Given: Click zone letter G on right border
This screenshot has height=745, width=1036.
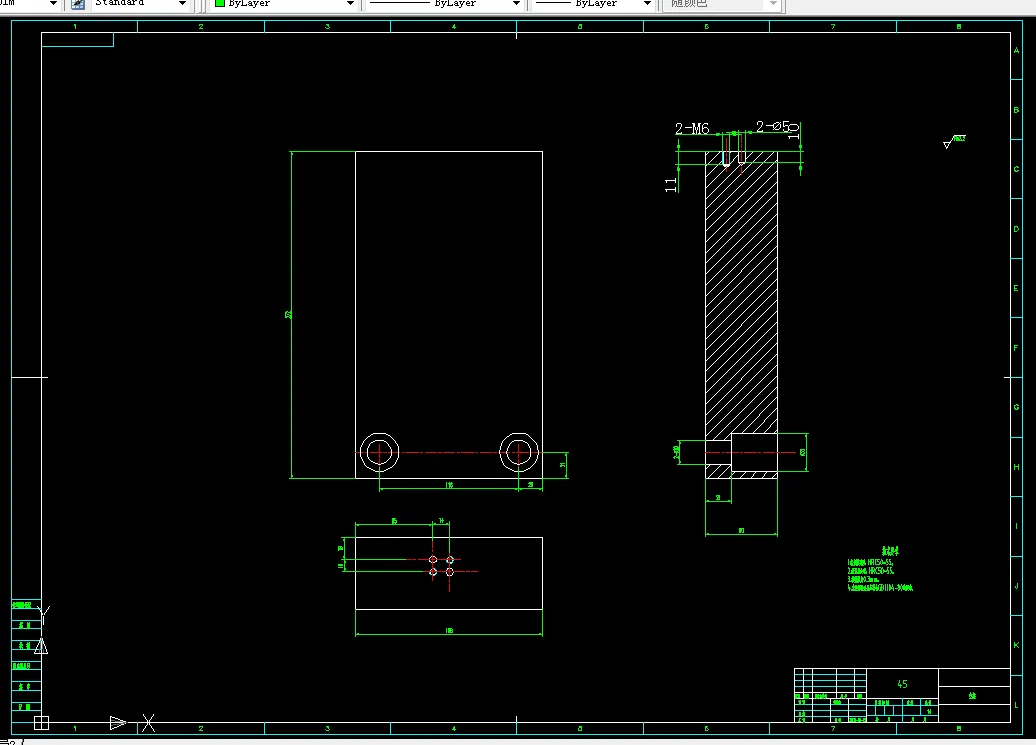Looking at the screenshot, I should pos(1016,407).
